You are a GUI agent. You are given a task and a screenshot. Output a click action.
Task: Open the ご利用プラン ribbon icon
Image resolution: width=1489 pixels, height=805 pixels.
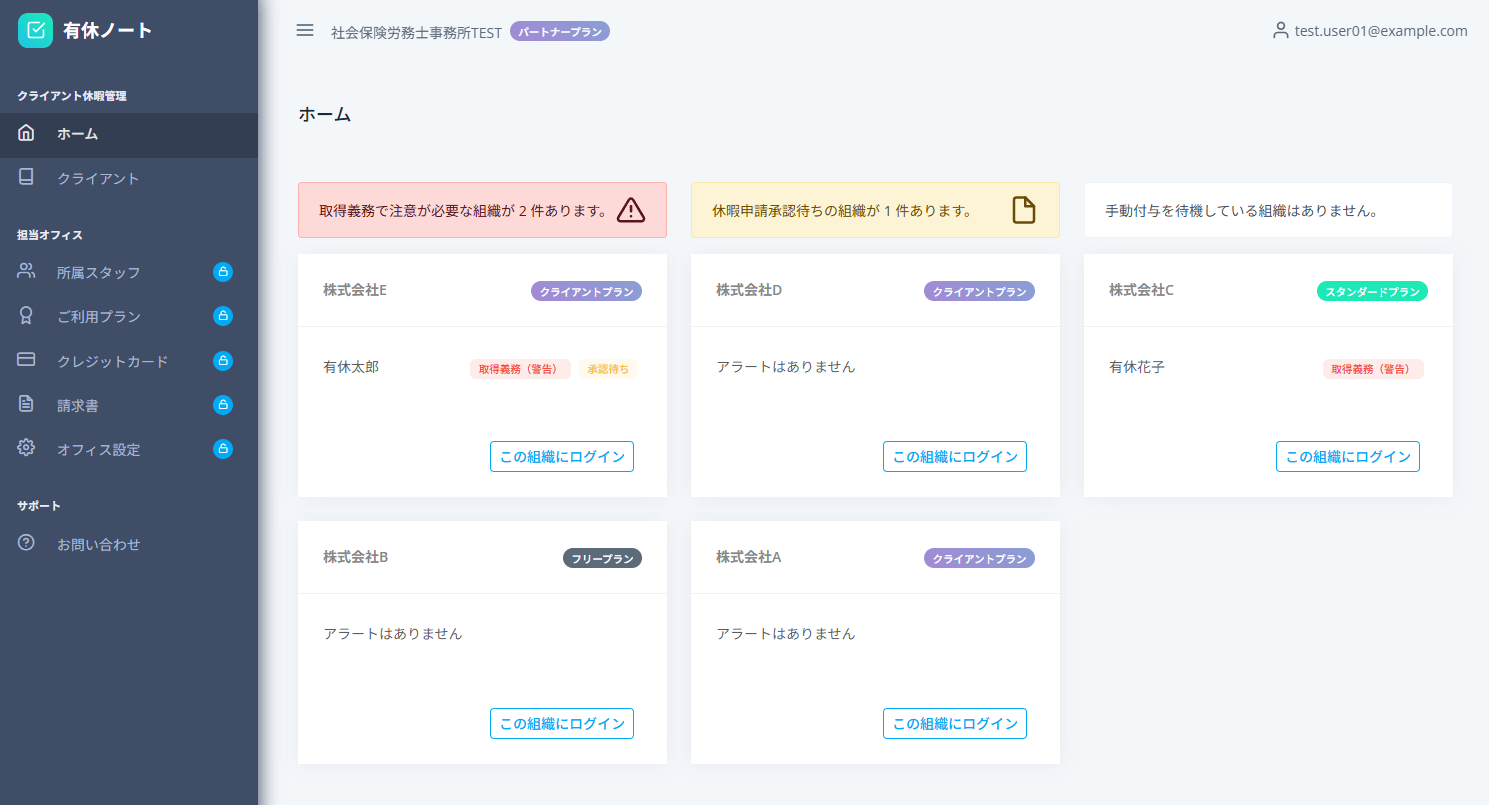[x=26, y=316]
